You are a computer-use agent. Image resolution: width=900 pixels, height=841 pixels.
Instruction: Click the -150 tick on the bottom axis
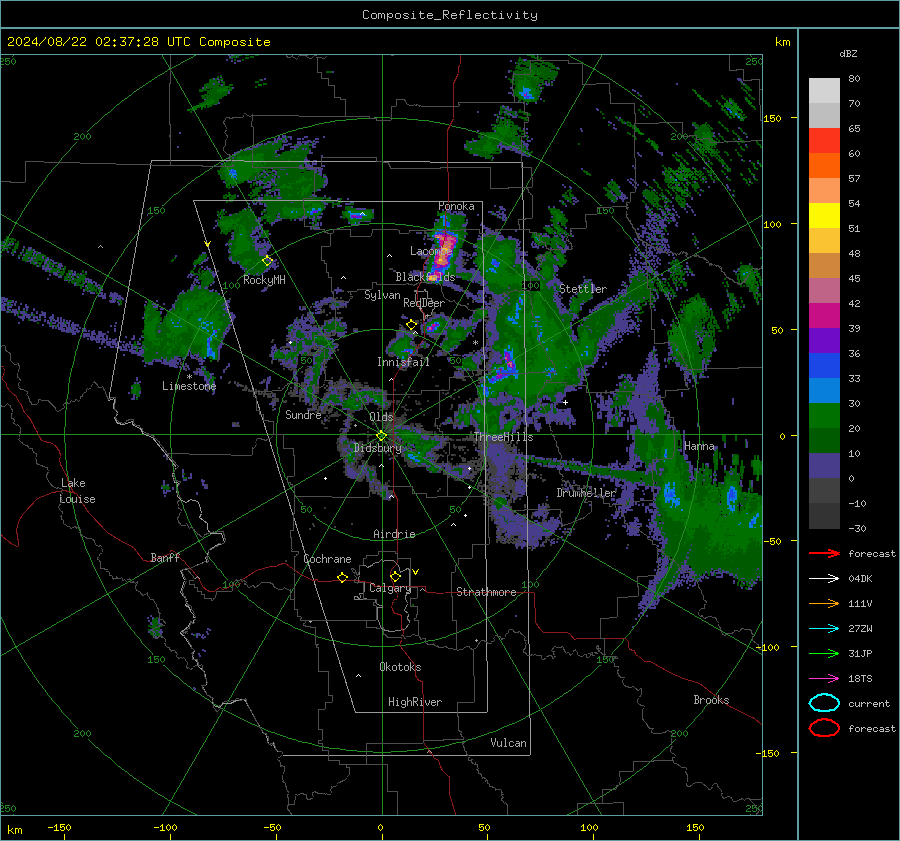click(x=59, y=827)
